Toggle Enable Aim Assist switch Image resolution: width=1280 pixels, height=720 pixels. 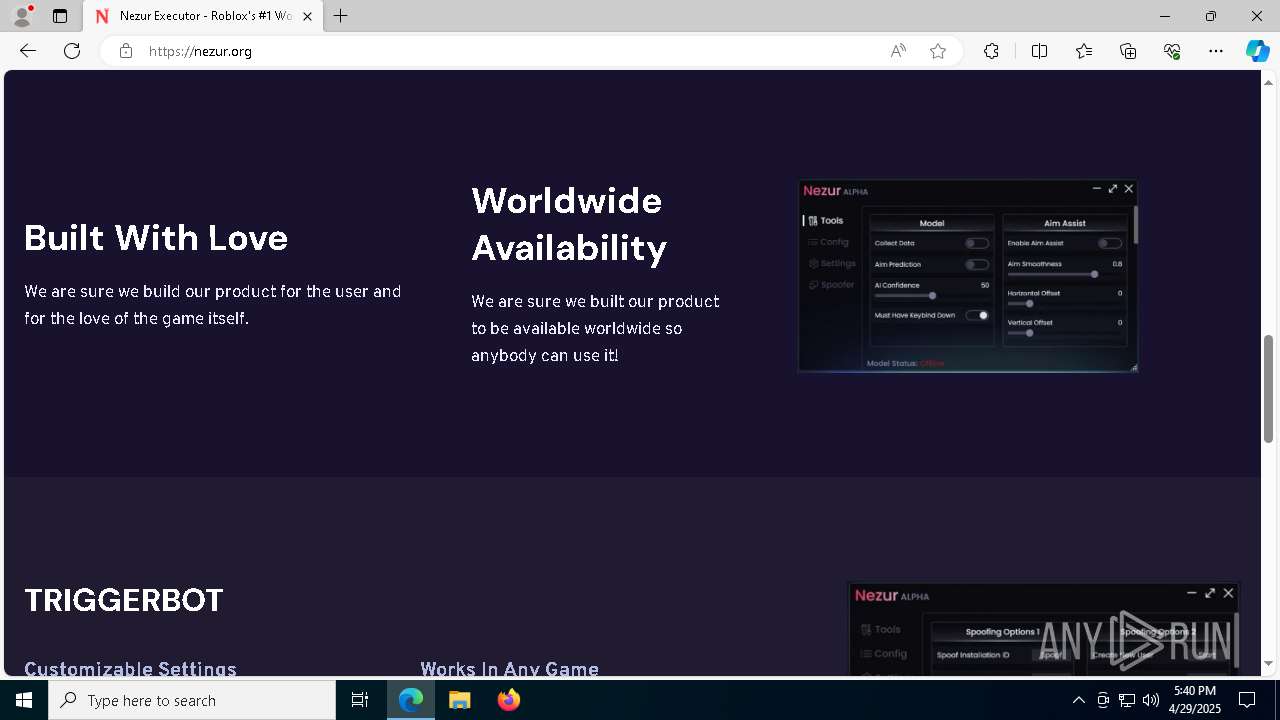point(1110,243)
